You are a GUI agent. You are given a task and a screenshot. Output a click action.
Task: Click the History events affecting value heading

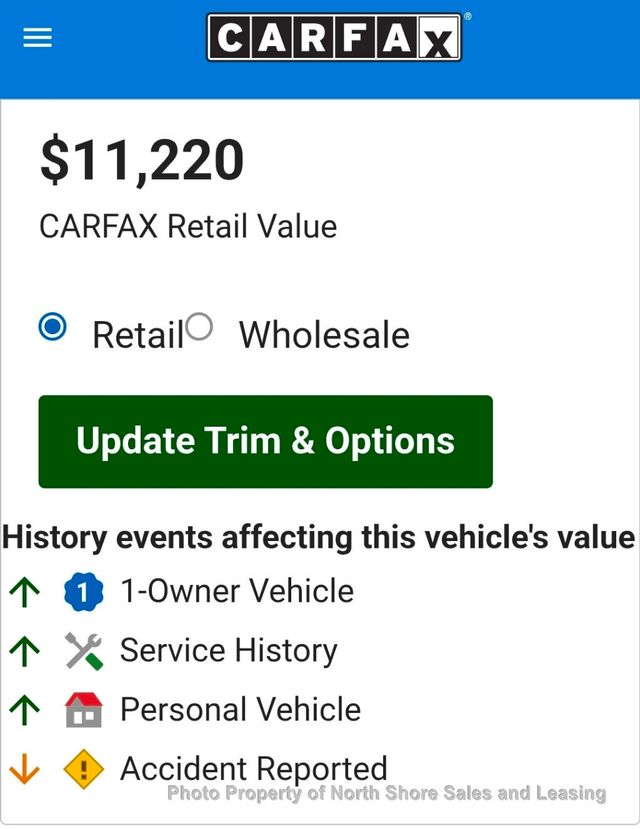point(319,537)
